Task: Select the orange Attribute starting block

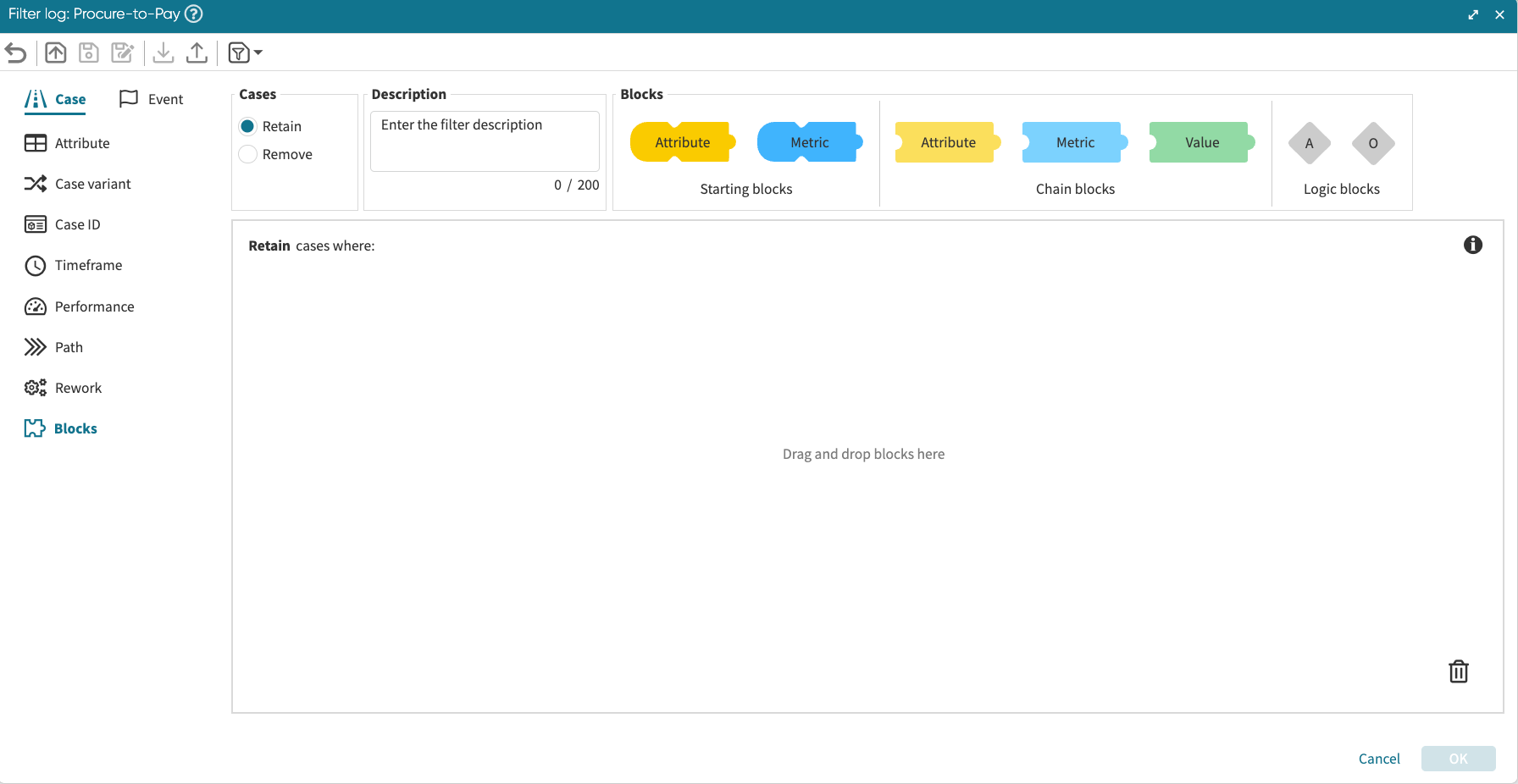Action: click(x=682, y=142)
